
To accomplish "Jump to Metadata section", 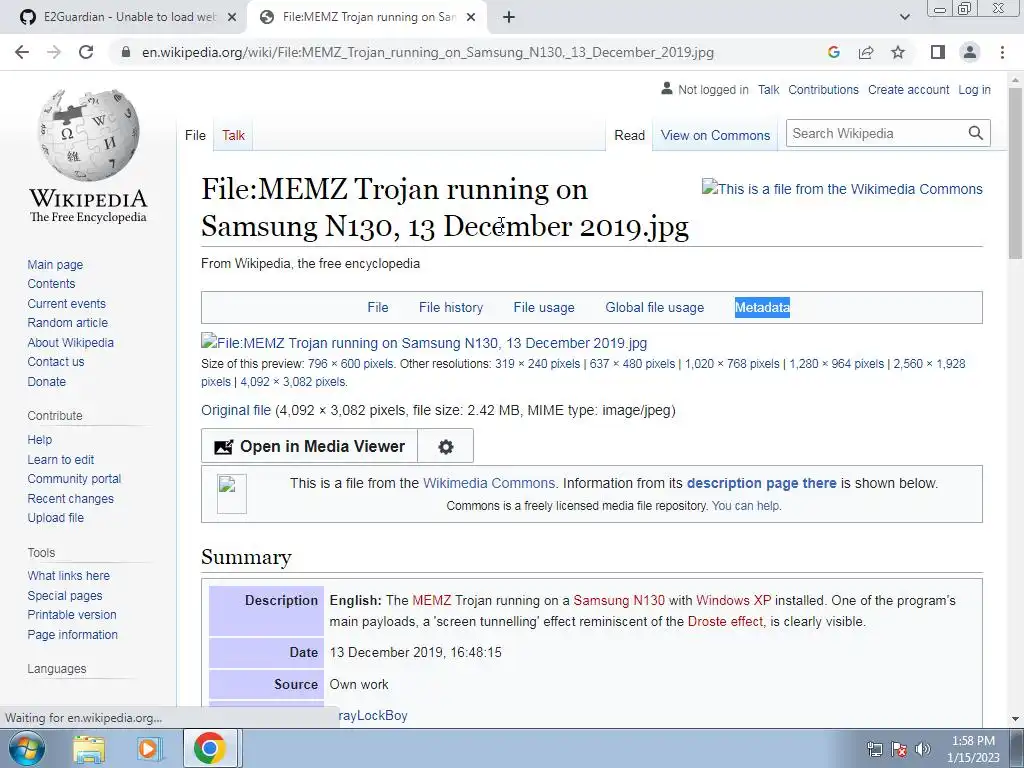I will pos(762,308).
